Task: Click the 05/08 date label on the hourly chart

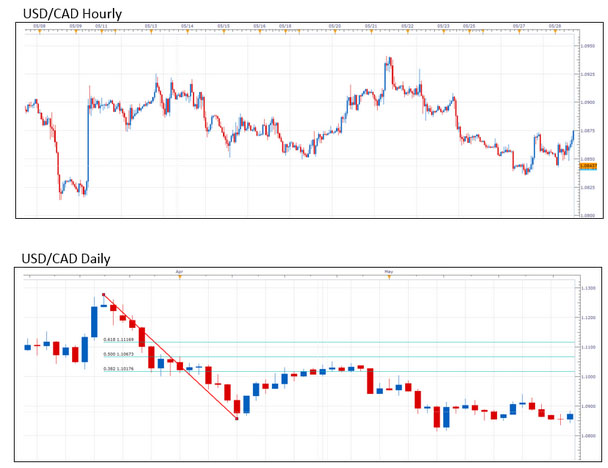Action: coord(39,26)
